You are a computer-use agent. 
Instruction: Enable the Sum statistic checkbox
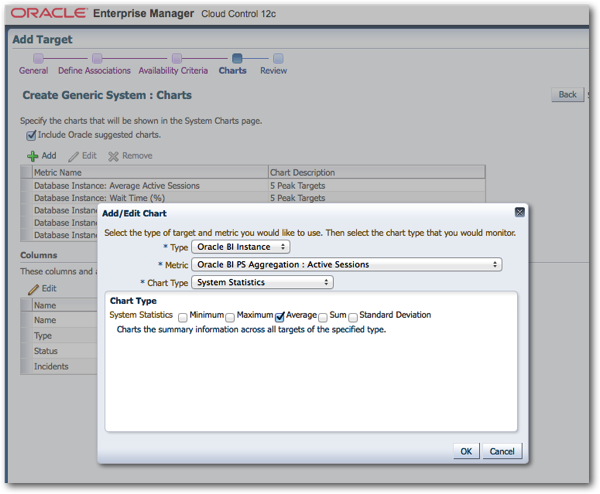click(323, 317)
